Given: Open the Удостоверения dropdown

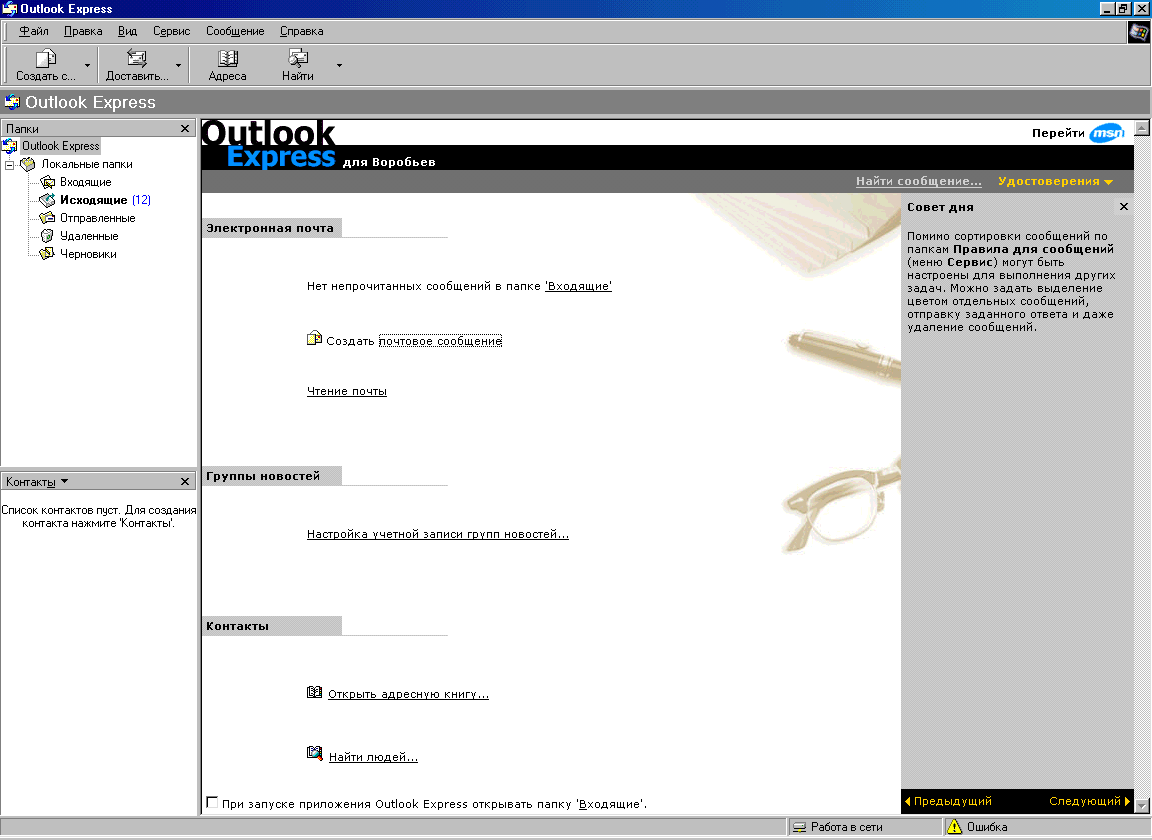Looking at the screenshot, I should (x=1055, y=182).
